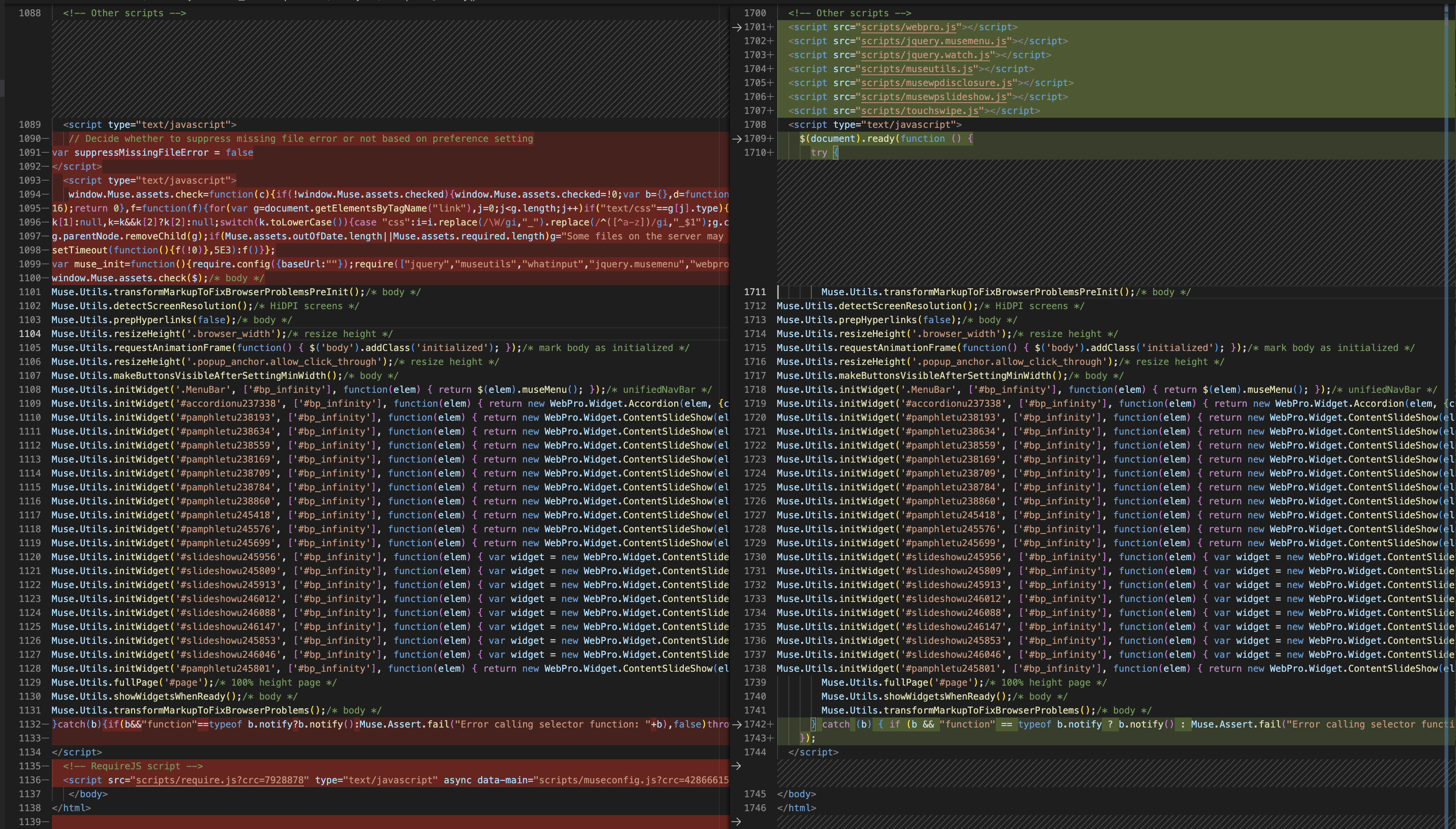Click the revert arrow beside line 1709
Image resolution: width=1456 pixels, height=829 pixels.
(x=736, y=139)
